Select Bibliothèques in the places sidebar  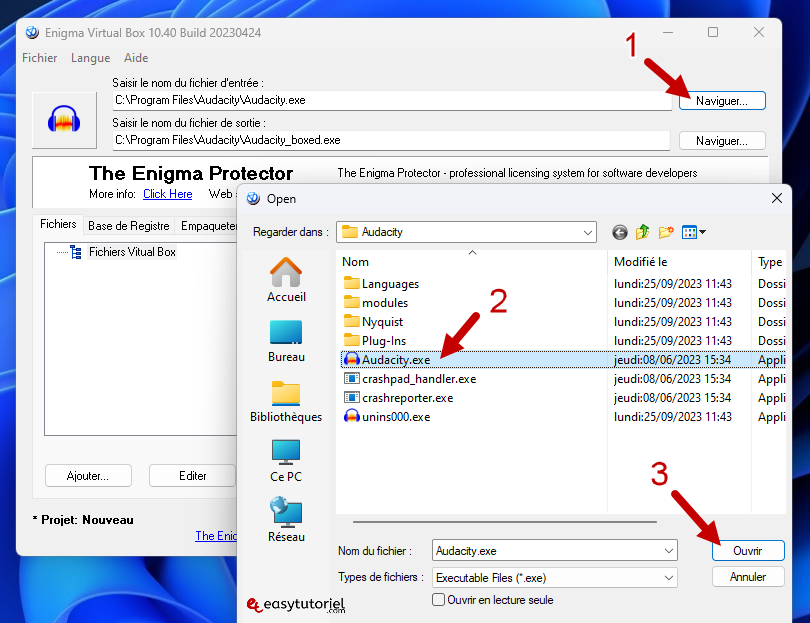click(286, 401)
